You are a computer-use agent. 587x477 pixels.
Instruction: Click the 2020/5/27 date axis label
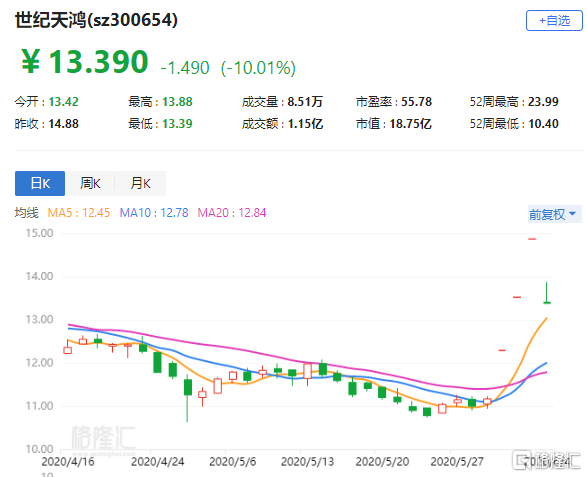point(457,462)
